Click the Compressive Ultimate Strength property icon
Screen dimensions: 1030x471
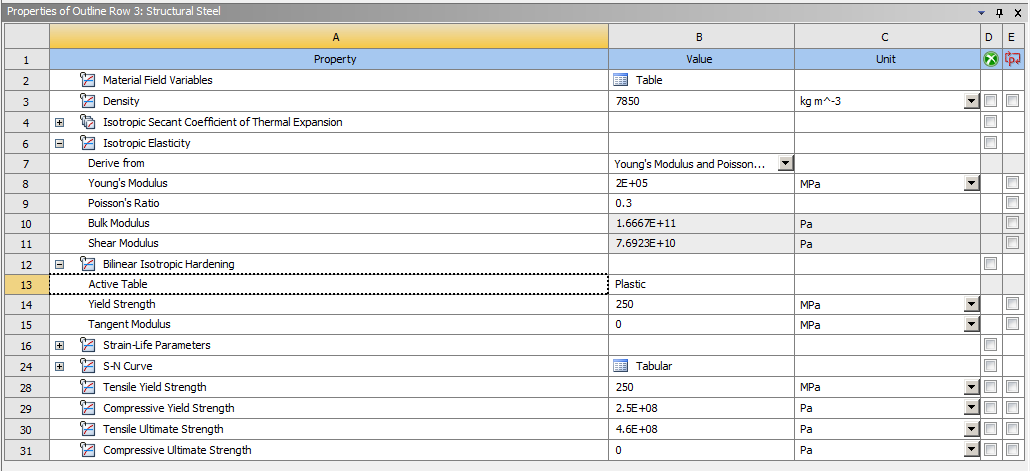click(x=87, y=450)
